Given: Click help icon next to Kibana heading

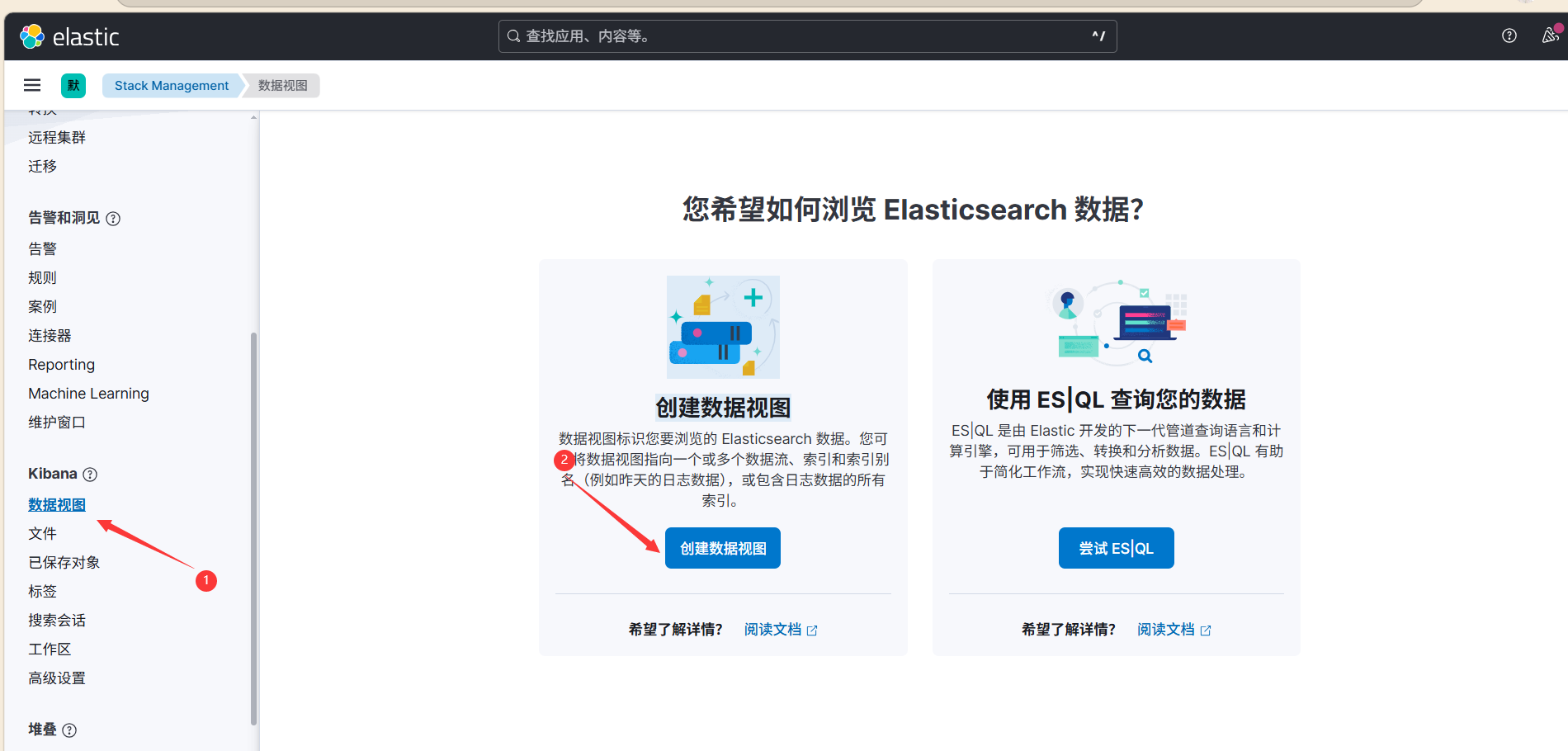Looking at the screenshot, I should click(90, 475).
